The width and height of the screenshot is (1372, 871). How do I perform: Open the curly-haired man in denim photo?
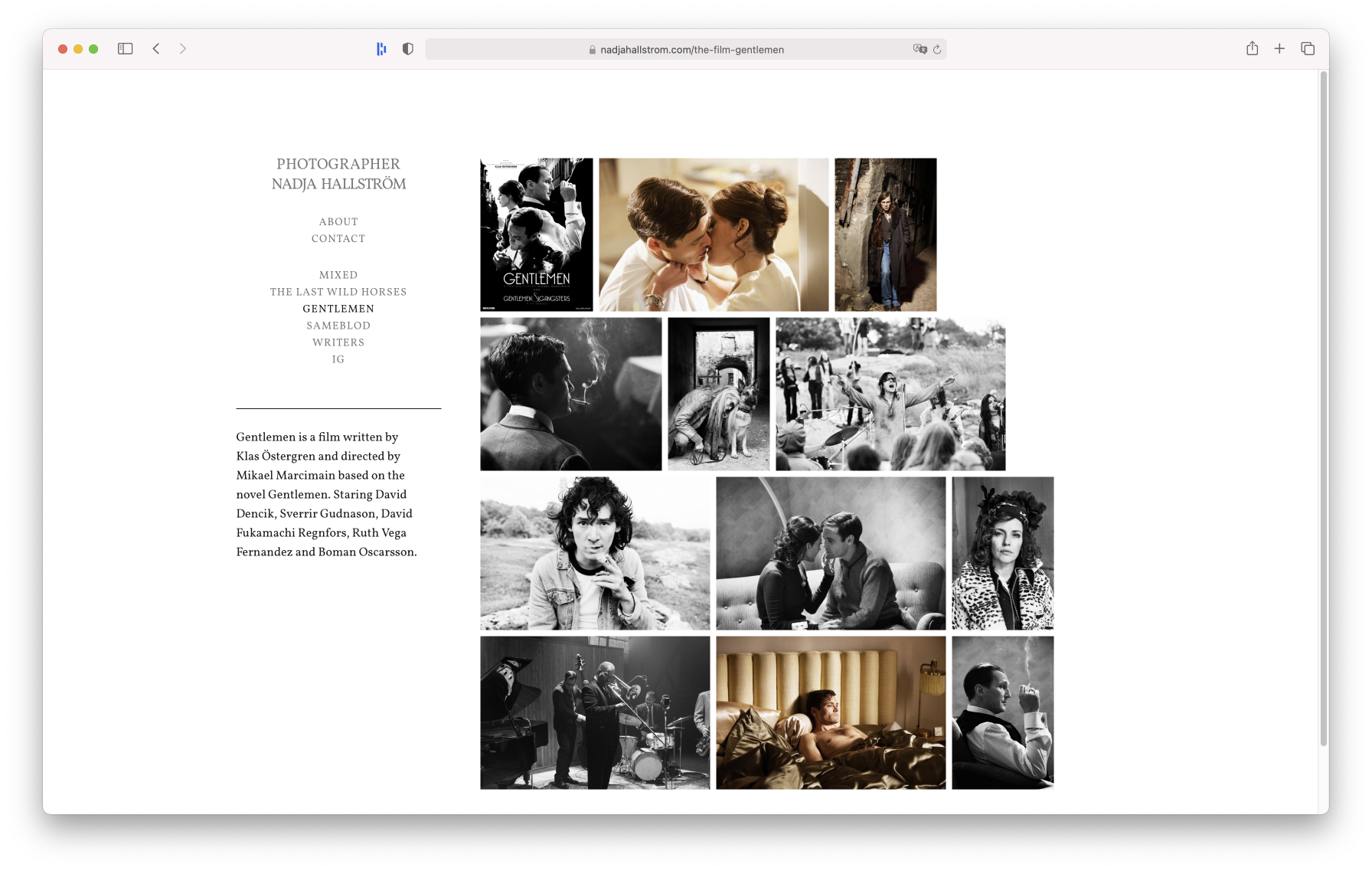[595, 553]
